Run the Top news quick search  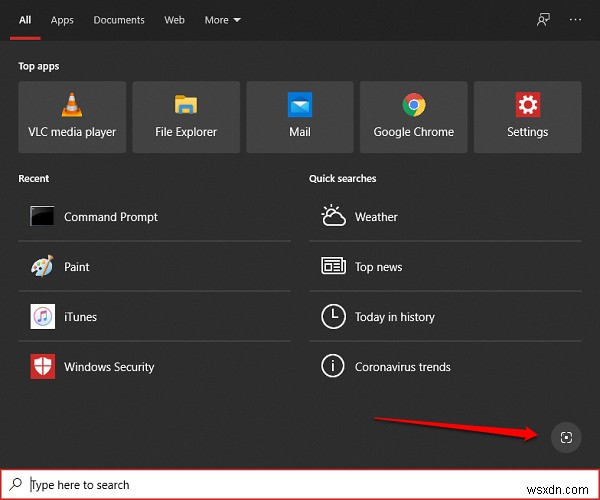point(445,267)
